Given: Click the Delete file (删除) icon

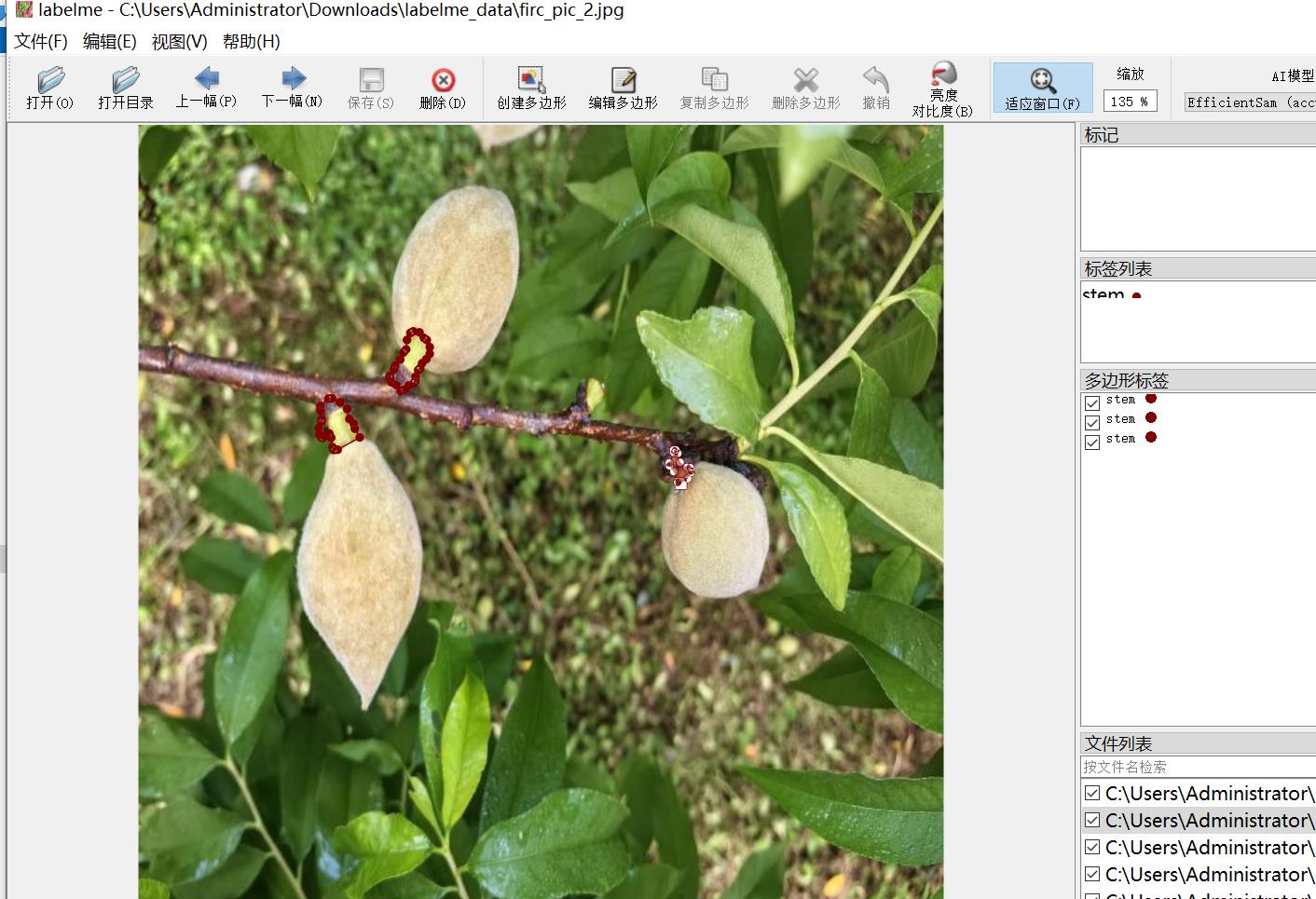Looking at the screenshot, I should tap(443, 89).
